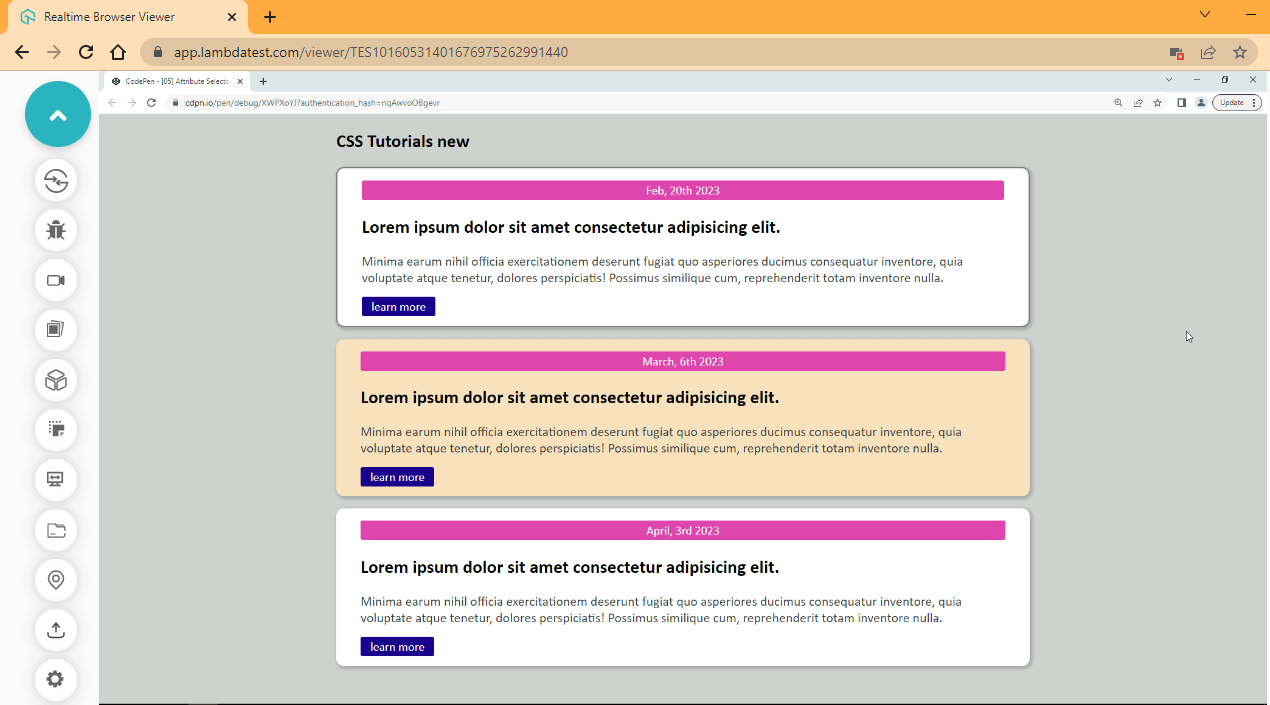Click the March 6th card's learn more button

click(397, 476)
